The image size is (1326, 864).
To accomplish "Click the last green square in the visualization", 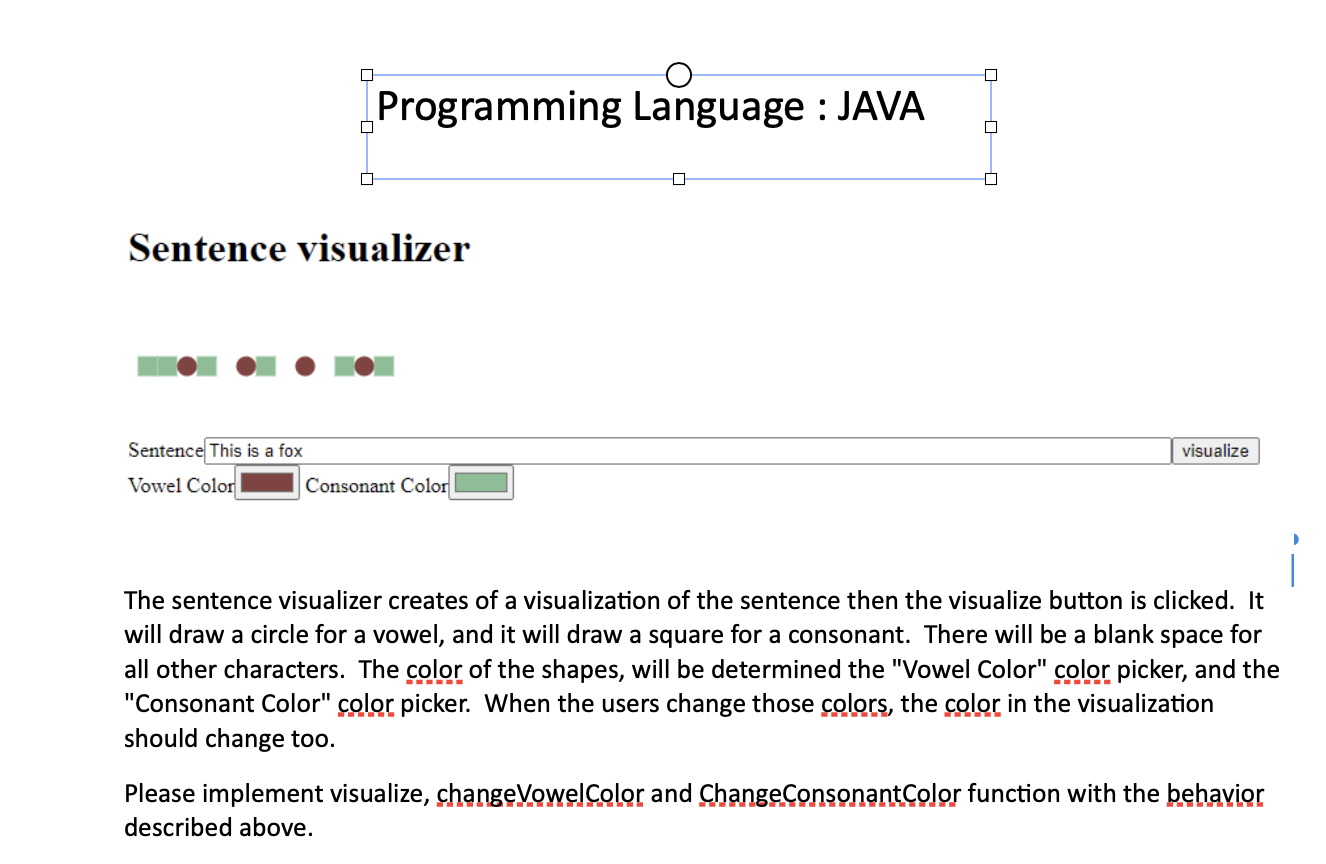I will pyautogui.click(x=385, y=366).
